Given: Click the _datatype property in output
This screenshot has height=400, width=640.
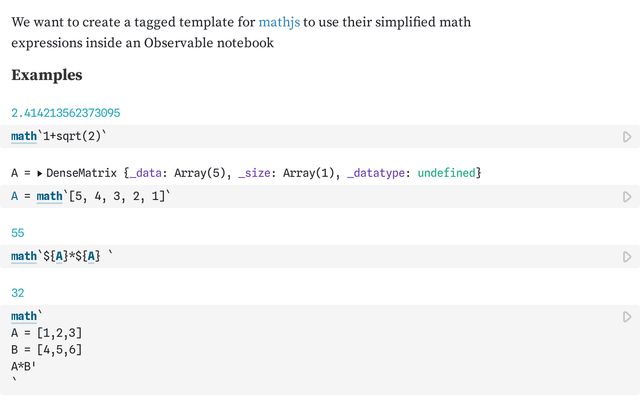Looking at the screenshot, I should [376, 173].
